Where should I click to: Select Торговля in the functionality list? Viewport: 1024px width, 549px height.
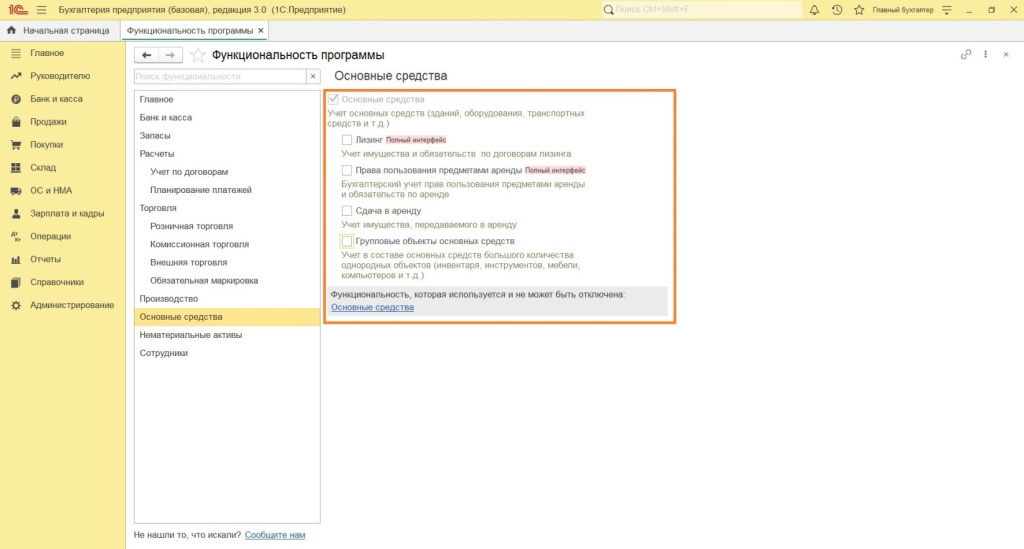(x=158, y=208)
